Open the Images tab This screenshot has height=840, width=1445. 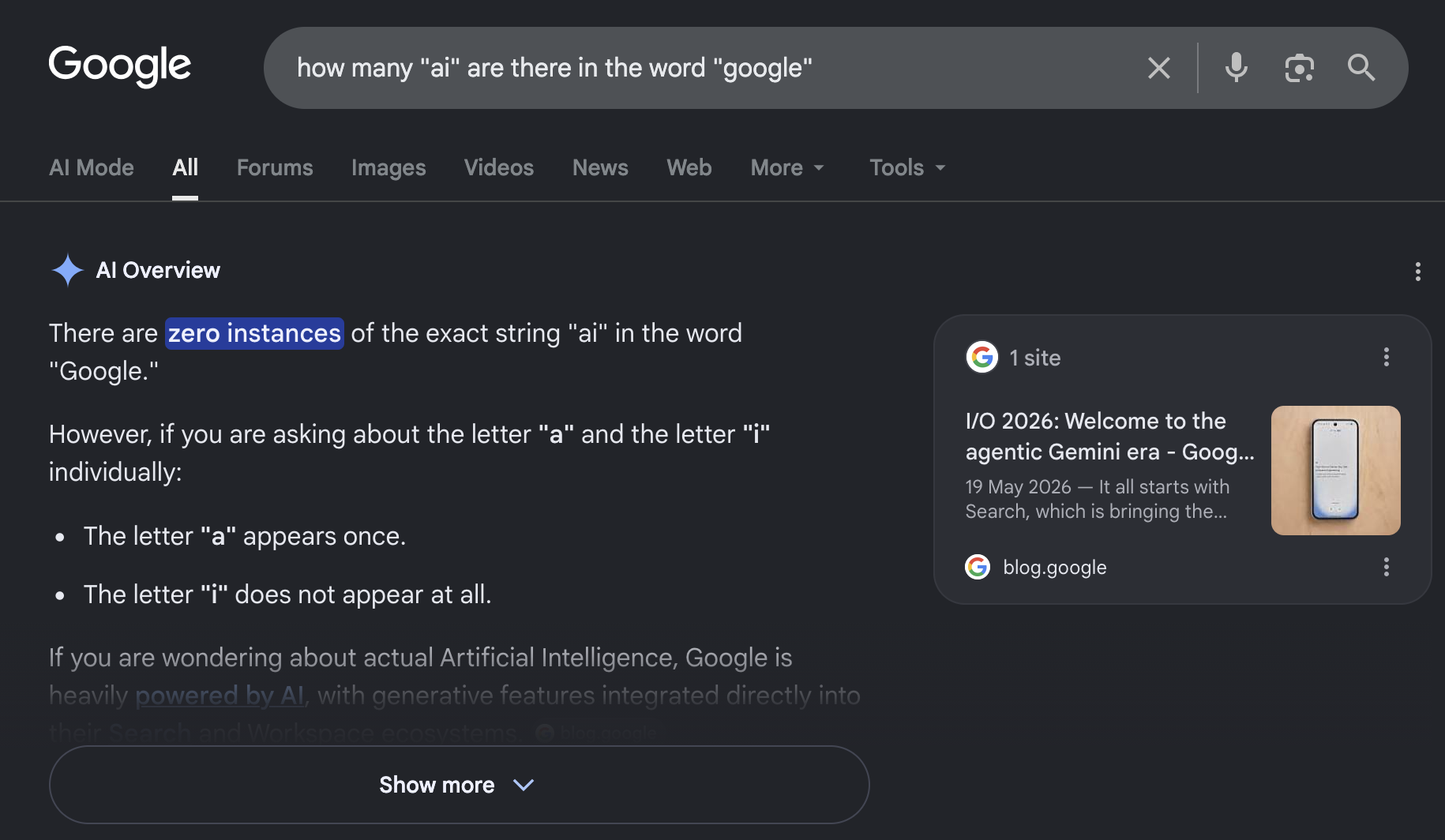(388, 167)
